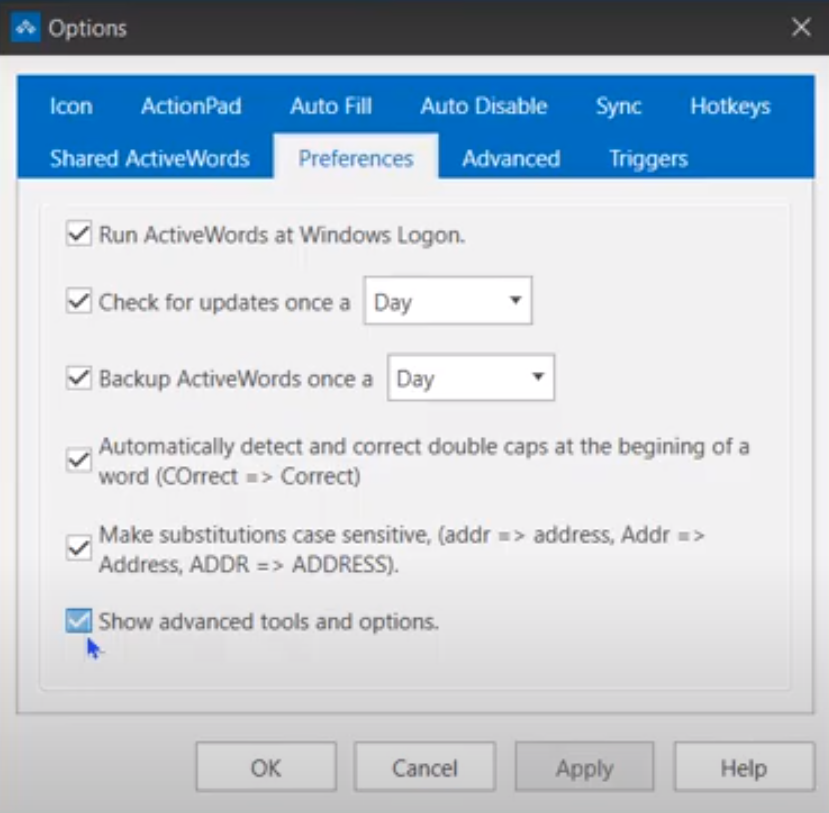Close the Options dialog window
Image resolution: width=829 pixels, height=813 pixels.
tap(801, 27)
